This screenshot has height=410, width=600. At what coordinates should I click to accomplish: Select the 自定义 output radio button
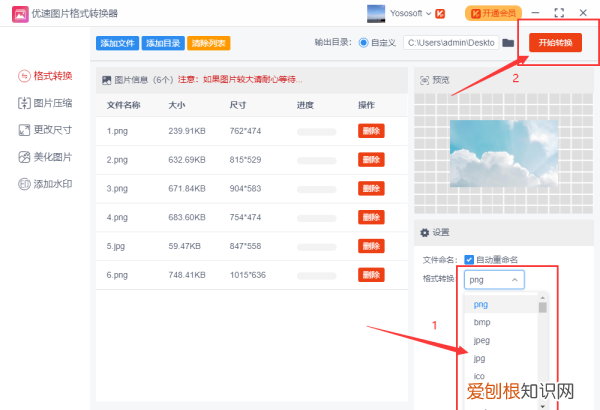pos(363,42)
